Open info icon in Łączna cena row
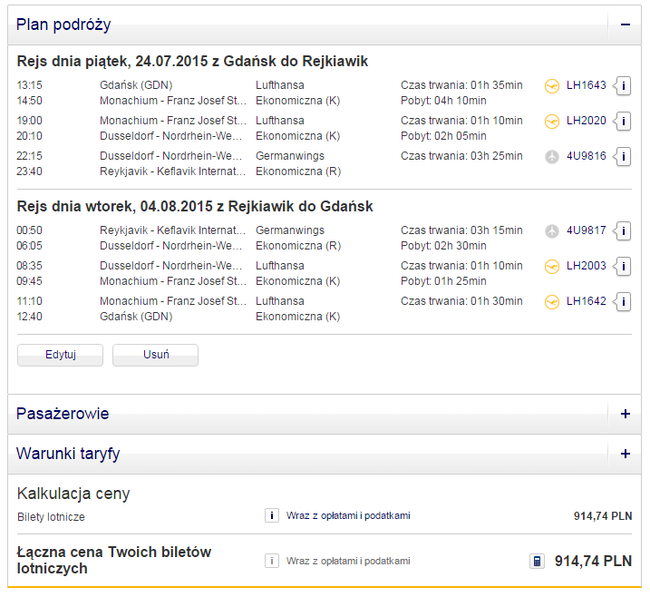The width and height of the screenshot is (650, 597). coord(272,561)
